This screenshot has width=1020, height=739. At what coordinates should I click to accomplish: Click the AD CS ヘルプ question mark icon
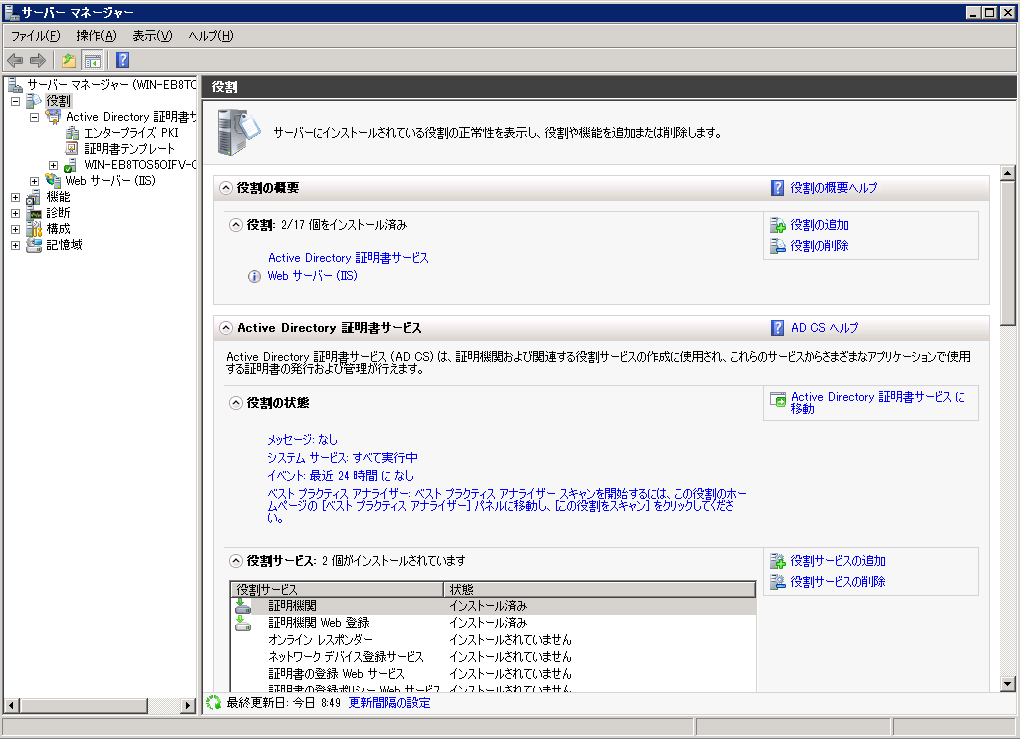click(x=777, y=328)
